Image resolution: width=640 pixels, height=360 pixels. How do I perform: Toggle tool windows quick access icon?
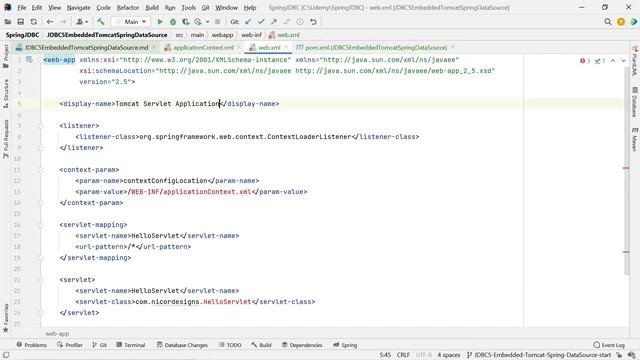6,355
